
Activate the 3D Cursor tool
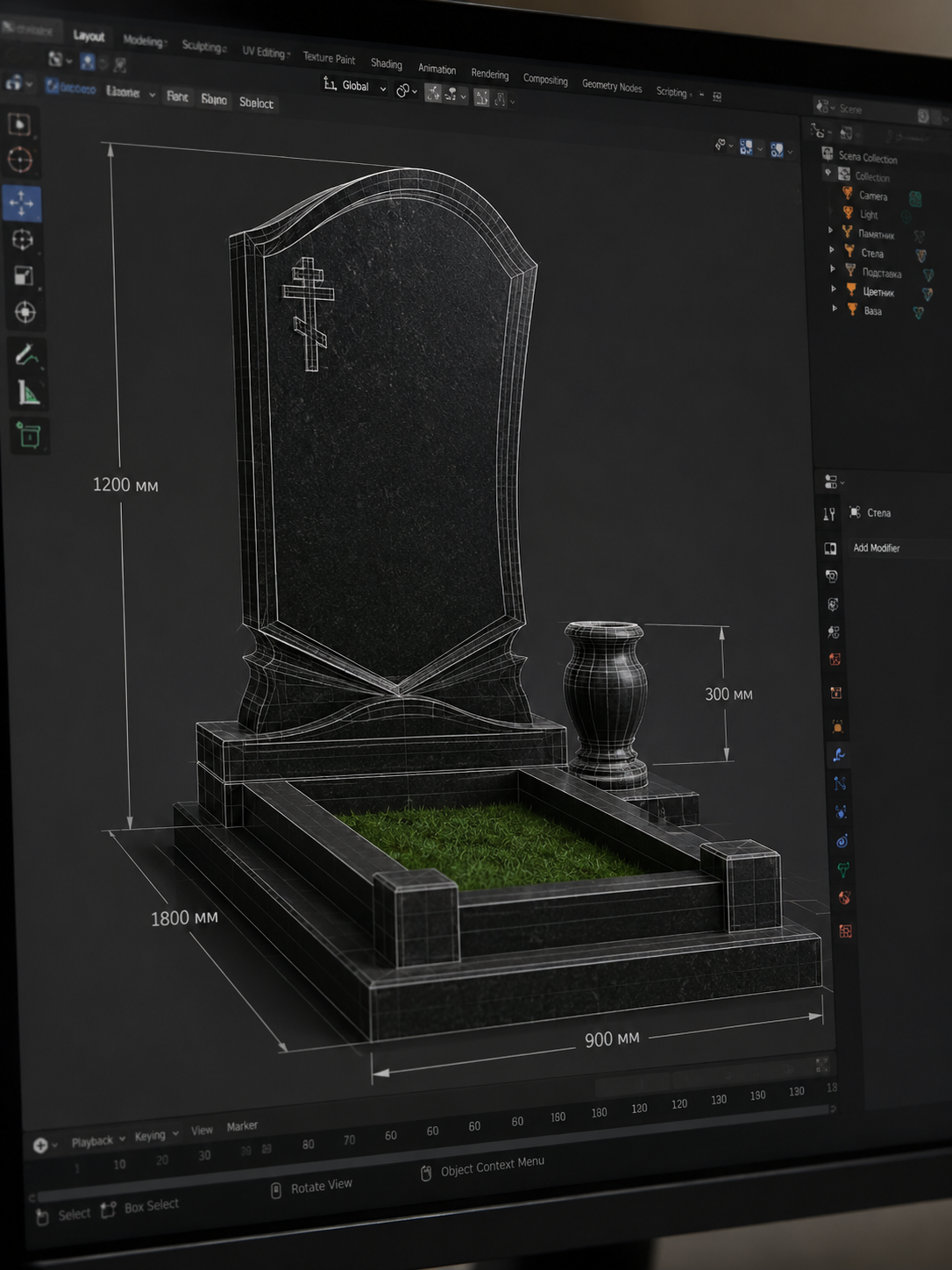pyautogui.click(x=20, y=161)
